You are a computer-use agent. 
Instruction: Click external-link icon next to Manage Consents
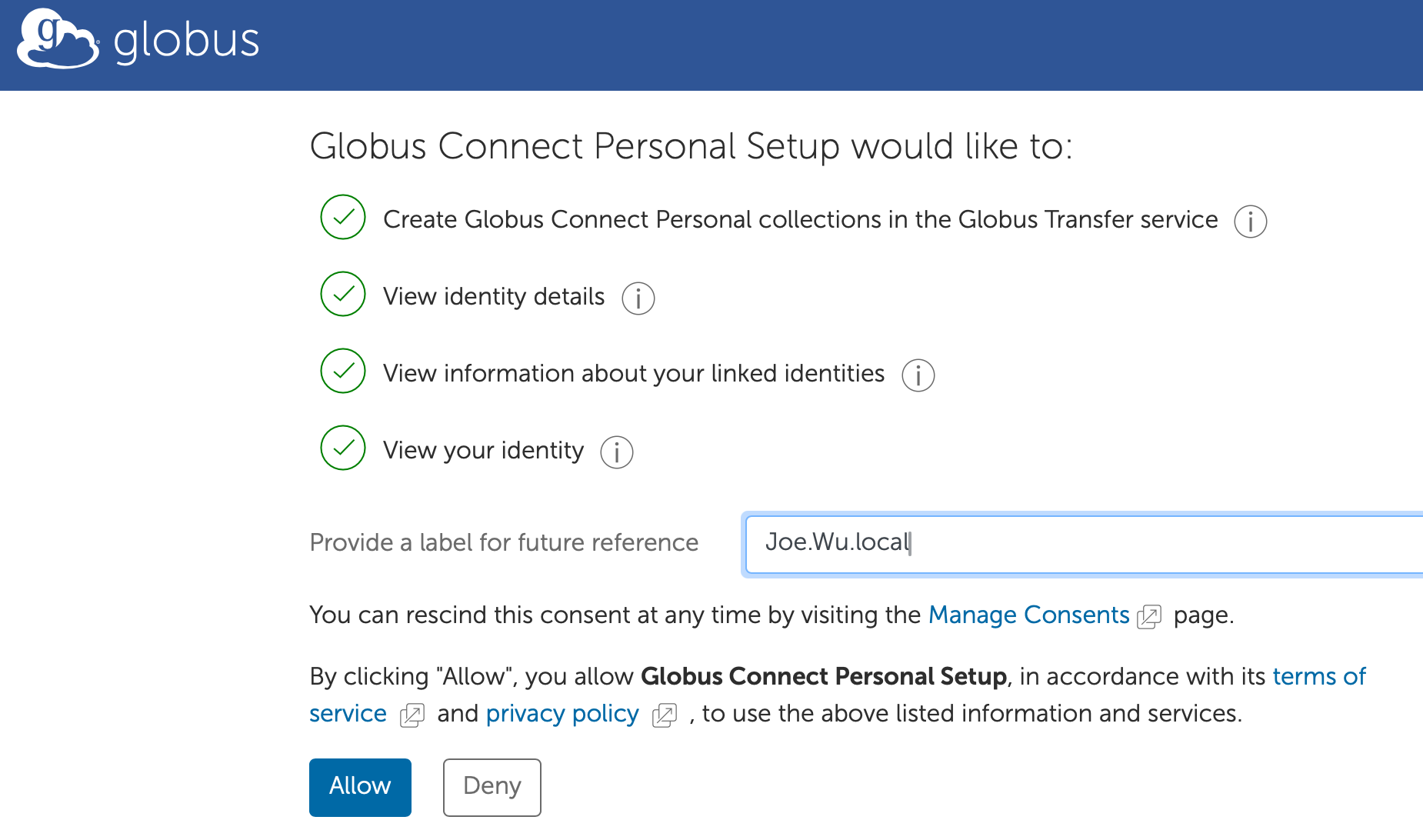pos(1148,616)
